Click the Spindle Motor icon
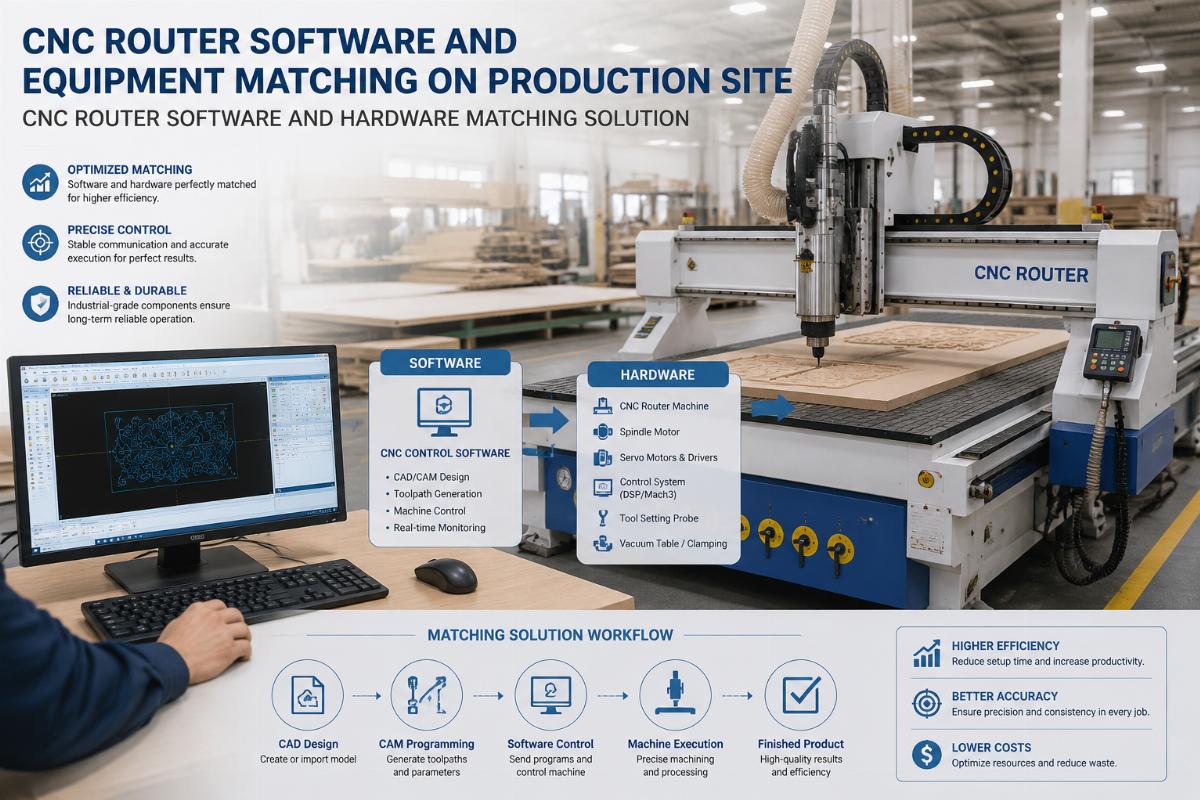The image size is (1200, 800). [x=601, y=432]
